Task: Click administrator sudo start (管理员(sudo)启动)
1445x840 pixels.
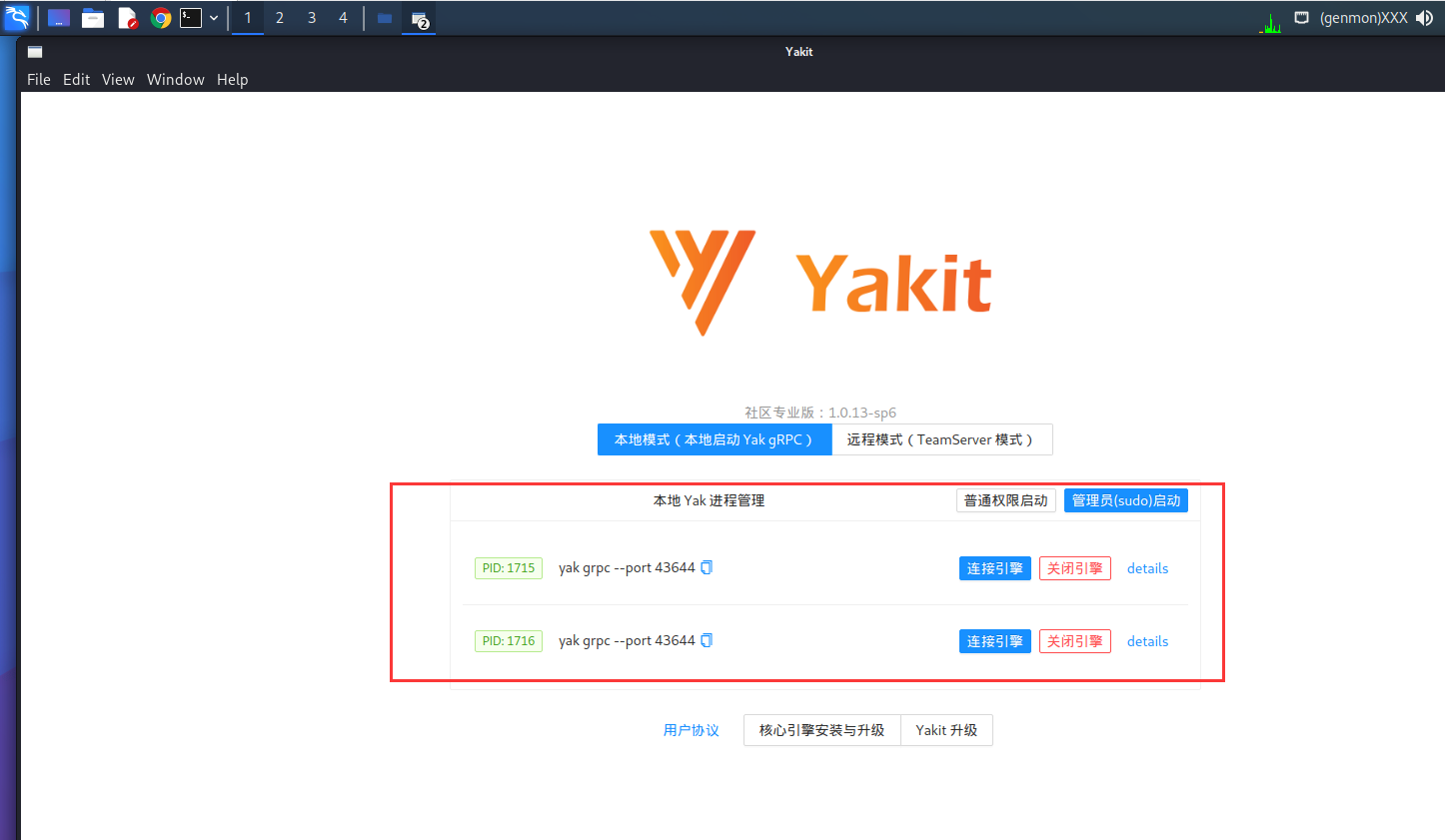Action: 1126,500
